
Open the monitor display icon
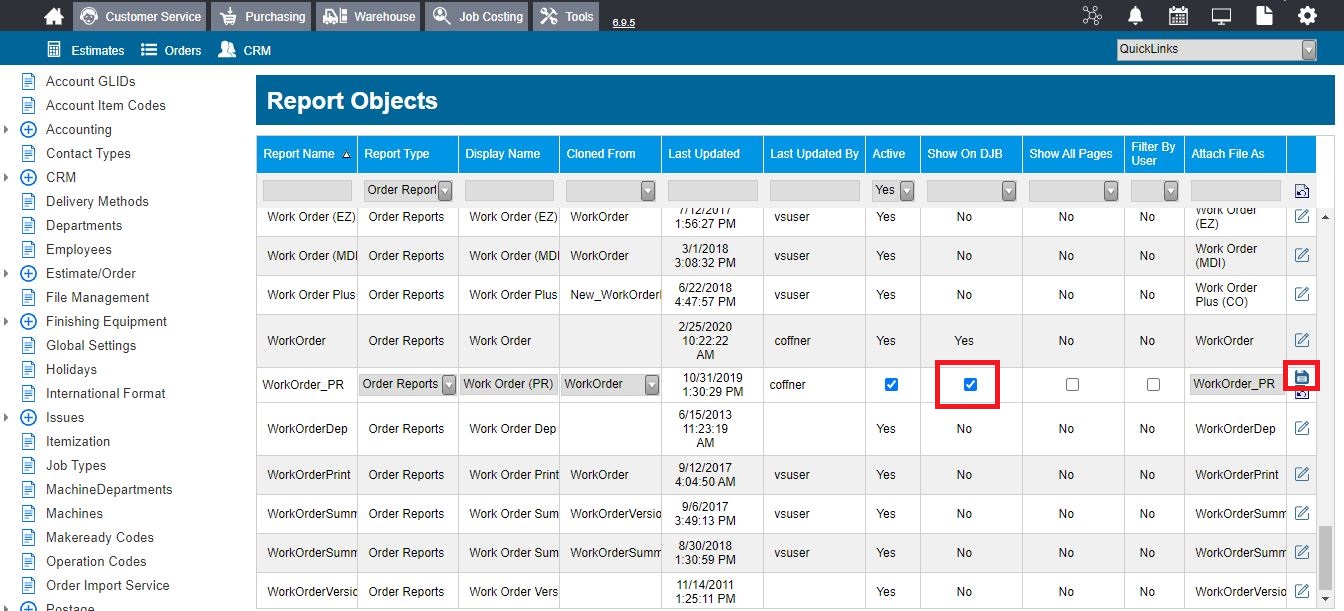tap(1221, 16)
